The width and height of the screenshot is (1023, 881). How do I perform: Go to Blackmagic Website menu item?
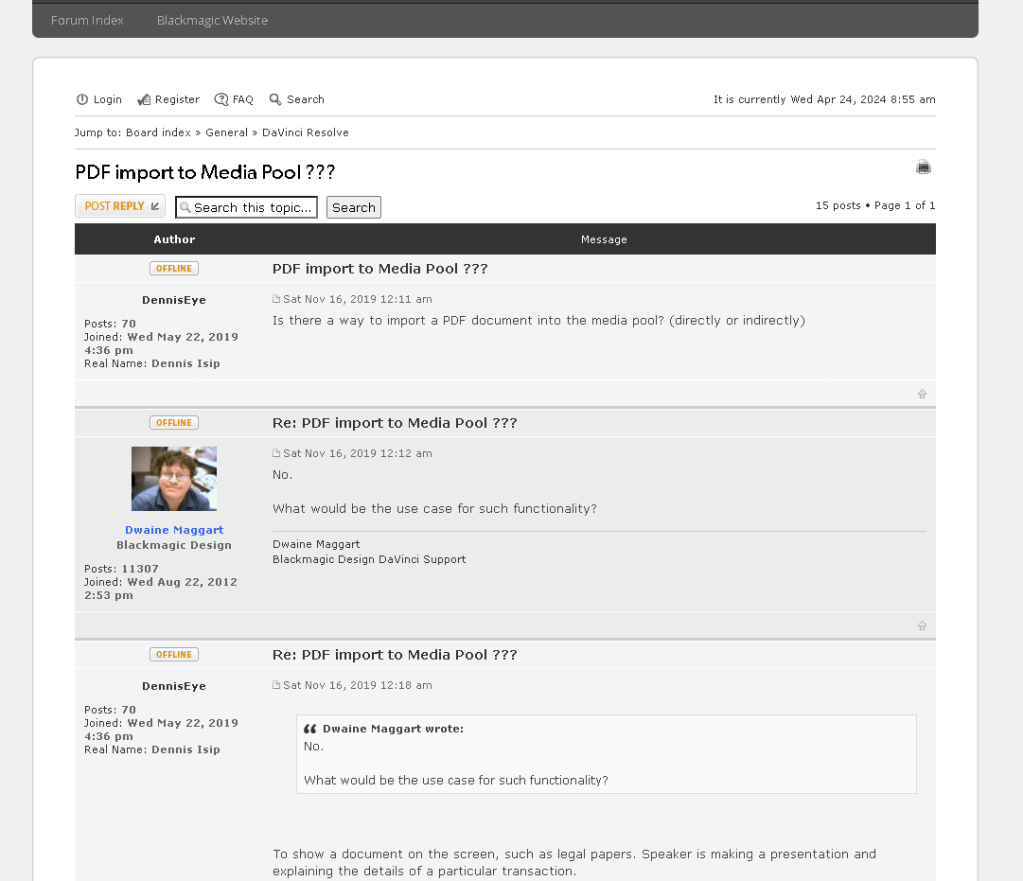[212, 20]
